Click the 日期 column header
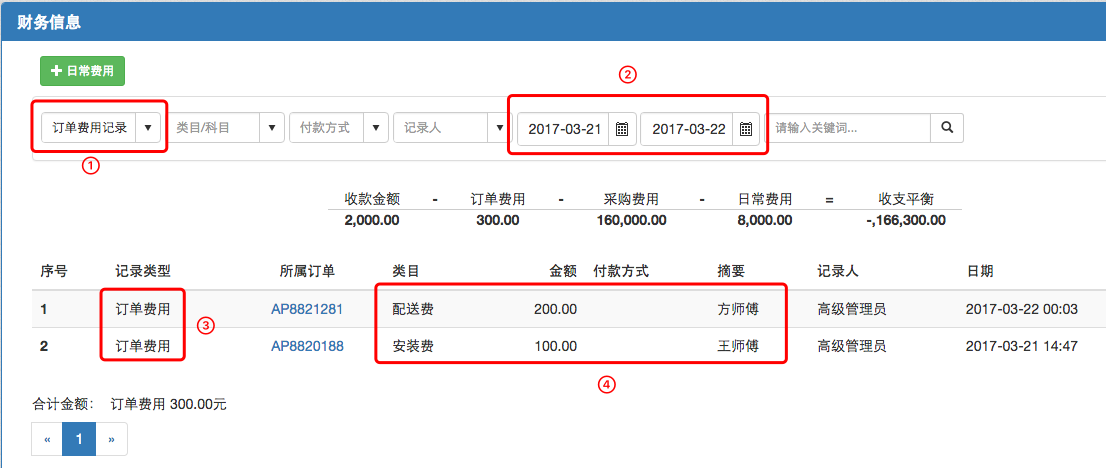The height and width of the screenshot is (468, 1106). tap(979, 271)
